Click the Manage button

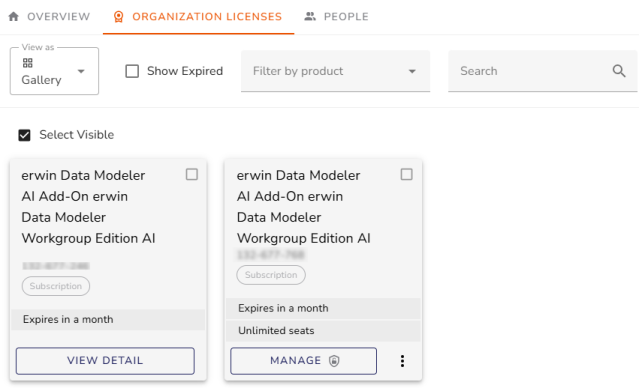point(304,361)
